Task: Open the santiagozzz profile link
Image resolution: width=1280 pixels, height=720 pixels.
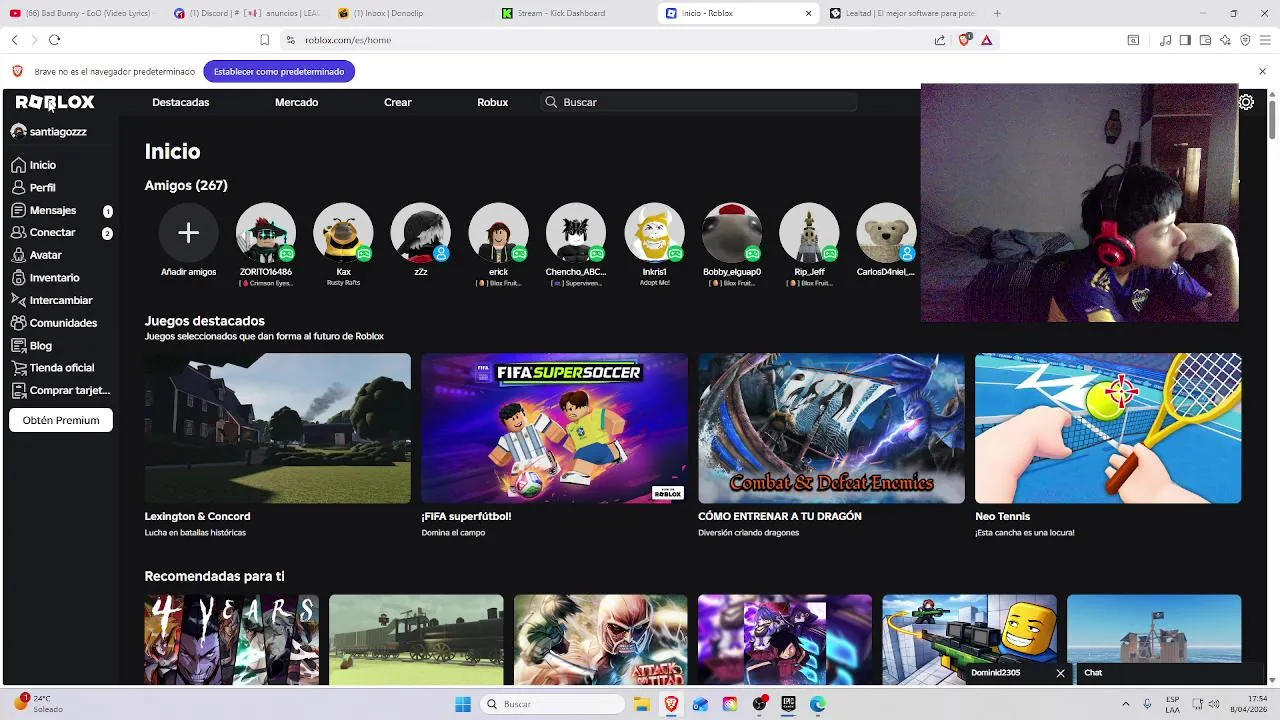Action: pyautogui.click(x=49, y=132)
